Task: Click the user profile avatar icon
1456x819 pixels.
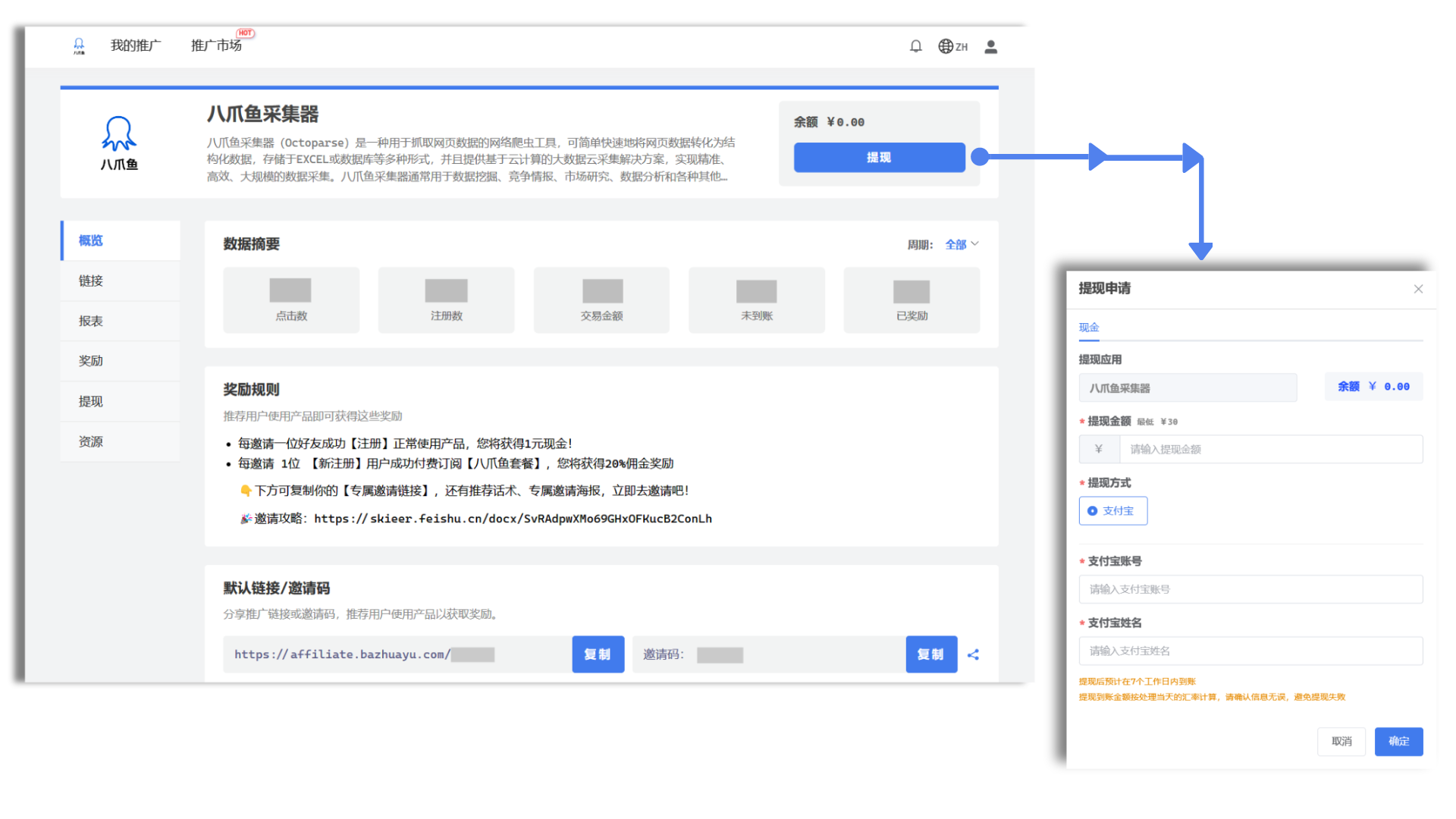Action: point(990,46)
